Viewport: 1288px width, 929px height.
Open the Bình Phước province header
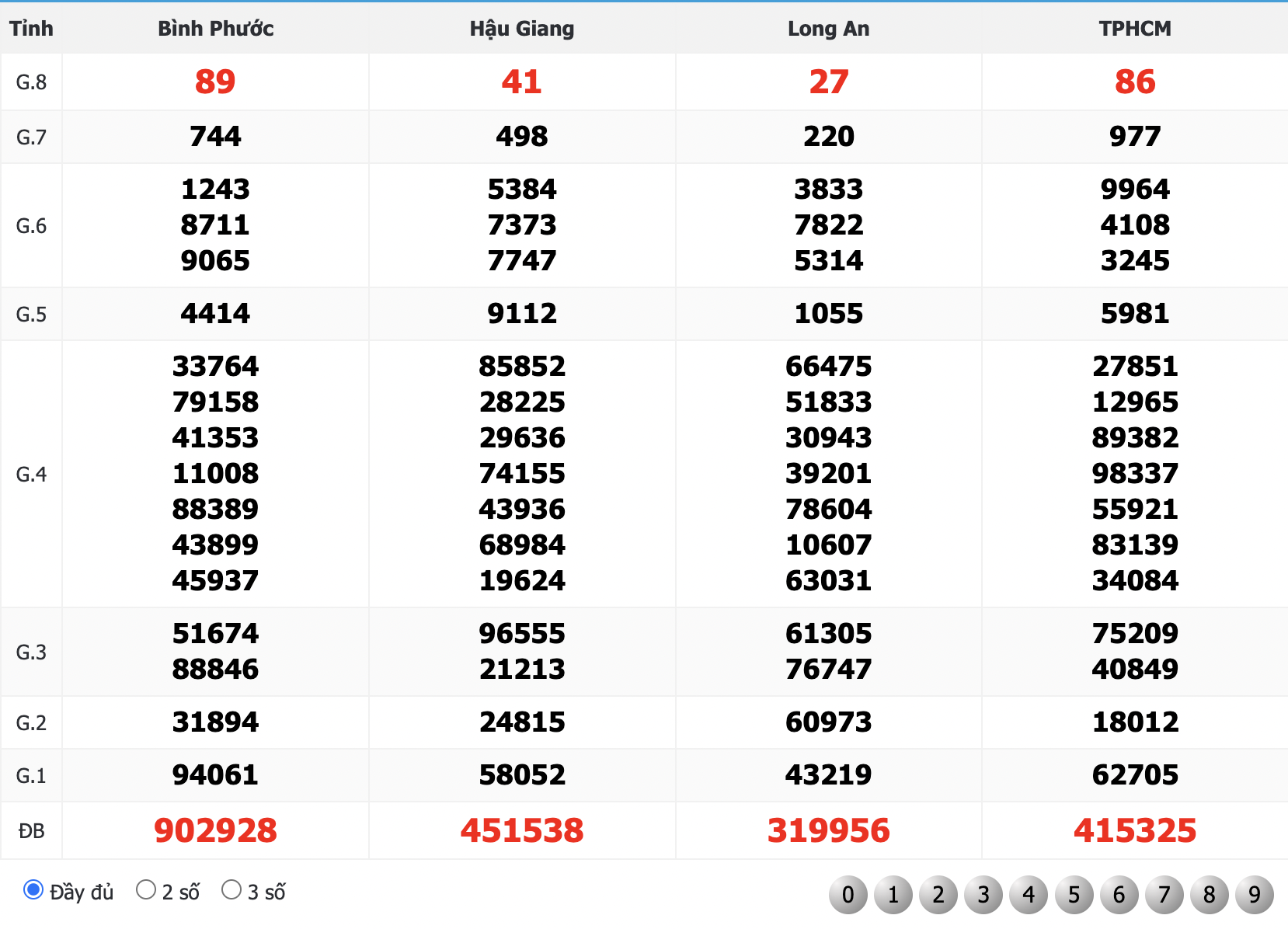point(215,29)
